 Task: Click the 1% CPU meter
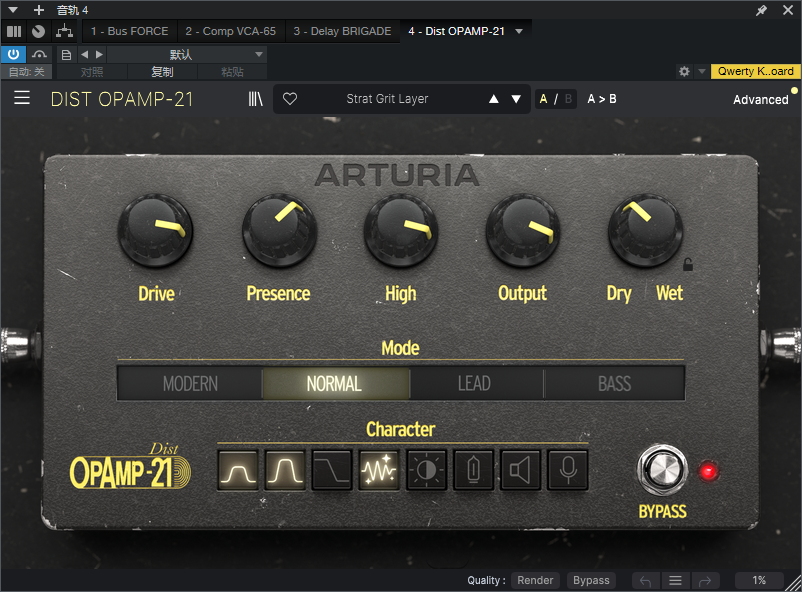point(759,580)
